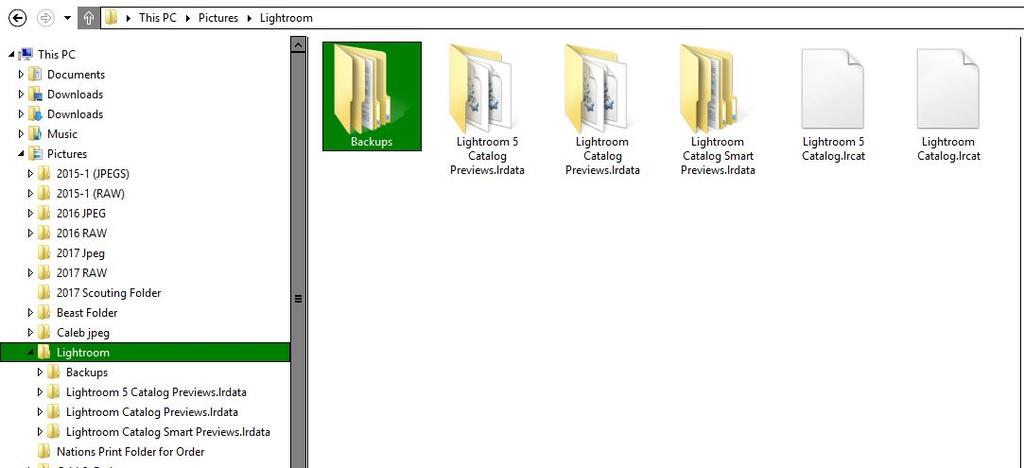1024x468 pixels.
Task: Open the Caleb jpeg folder in tree
Action: [x=83, y=333]
